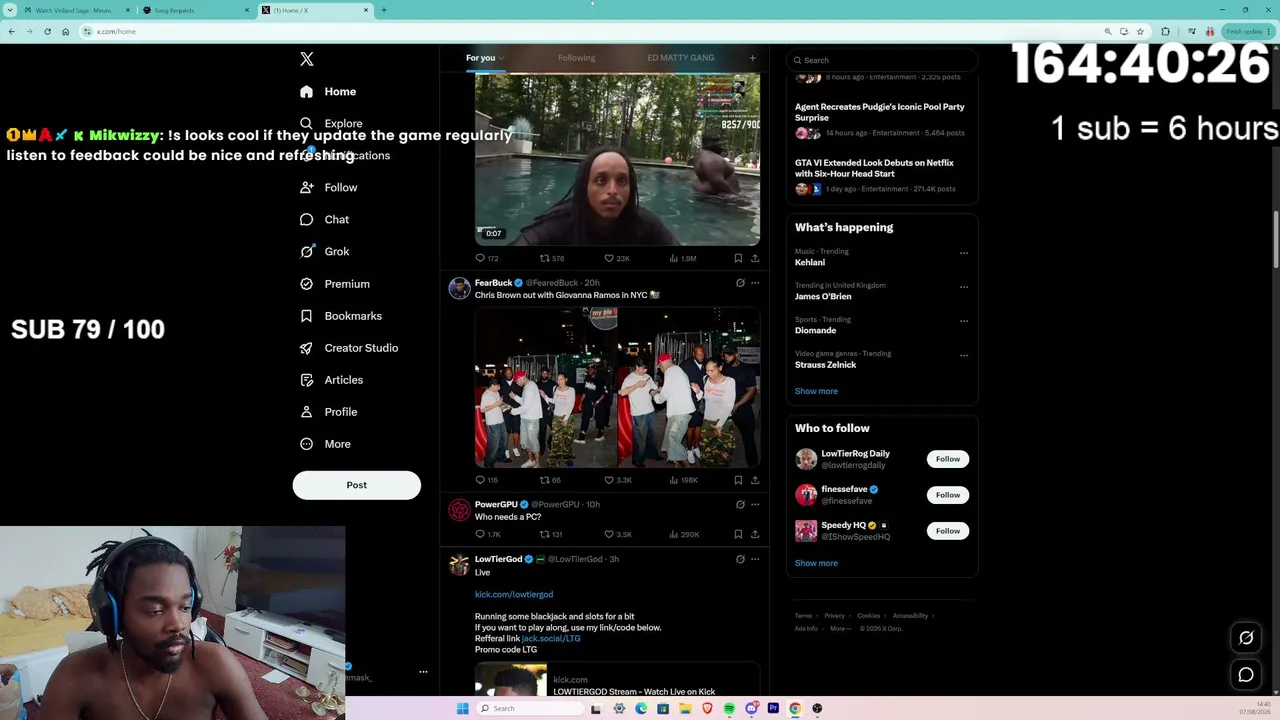The width and height of the screenshot is (1280, 720).
Task: Open Creator Studio
Action: pyautogui.click(x=348, y=347)
